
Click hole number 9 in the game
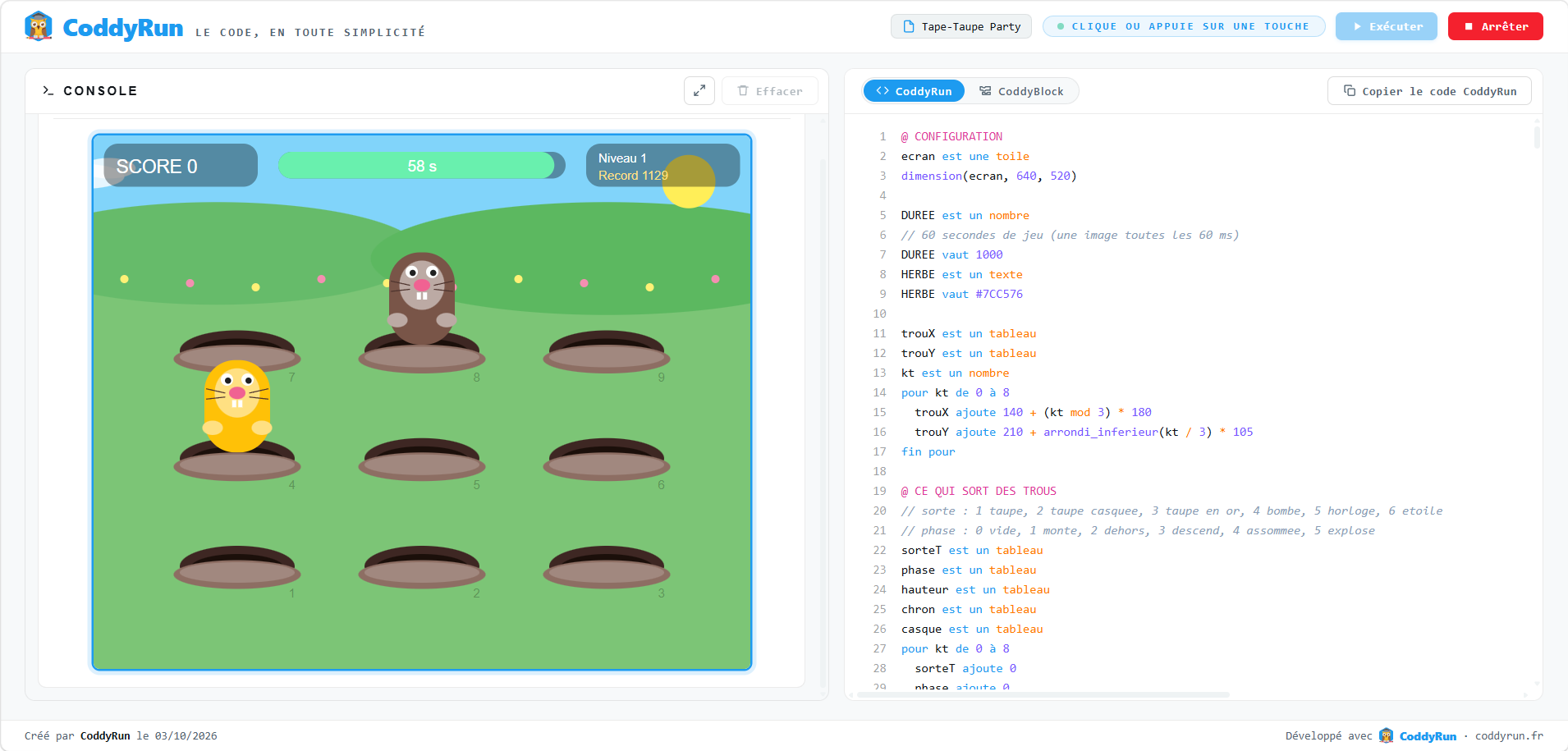click(607, 353)
